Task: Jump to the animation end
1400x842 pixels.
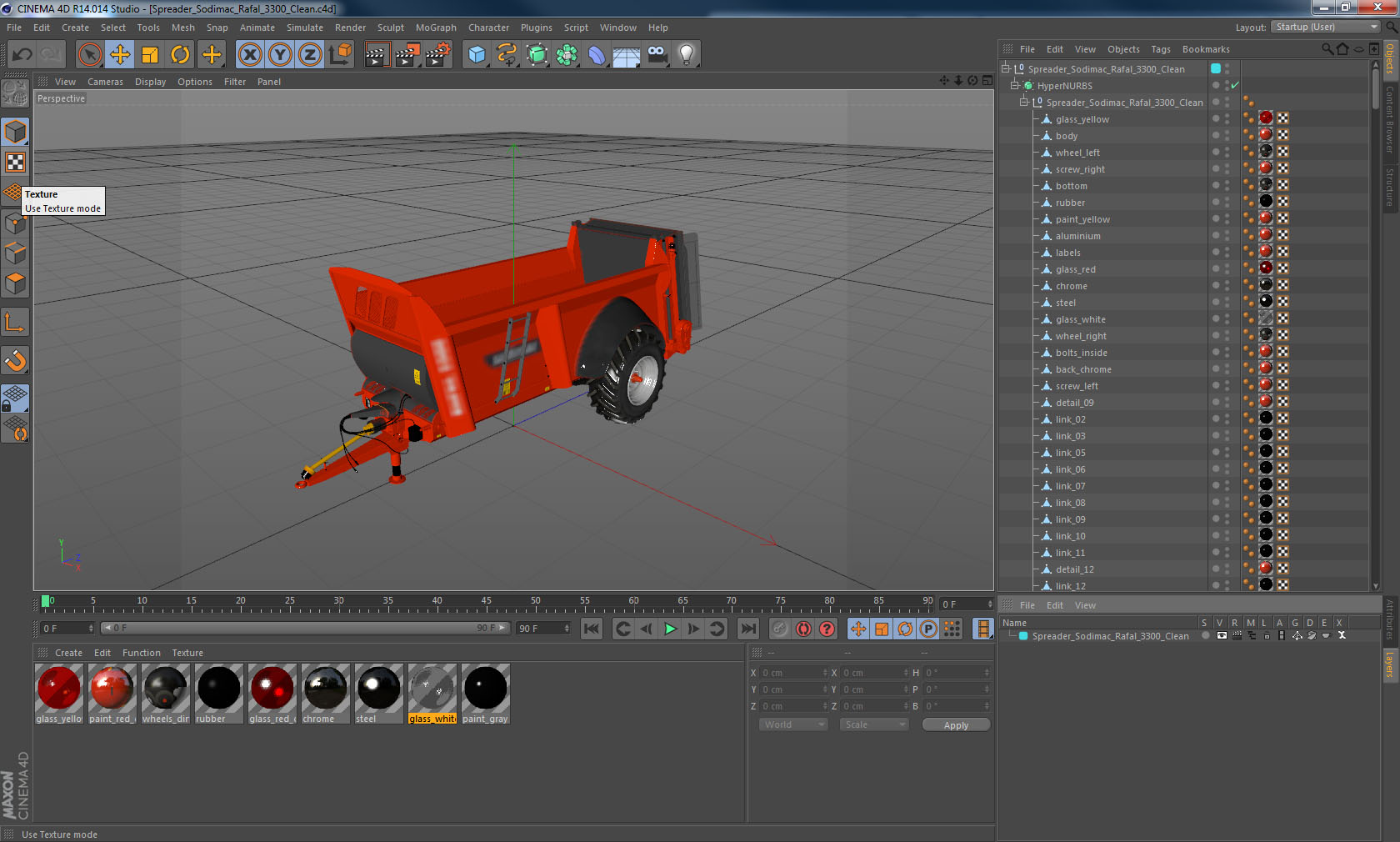Action: pos(748,629)
